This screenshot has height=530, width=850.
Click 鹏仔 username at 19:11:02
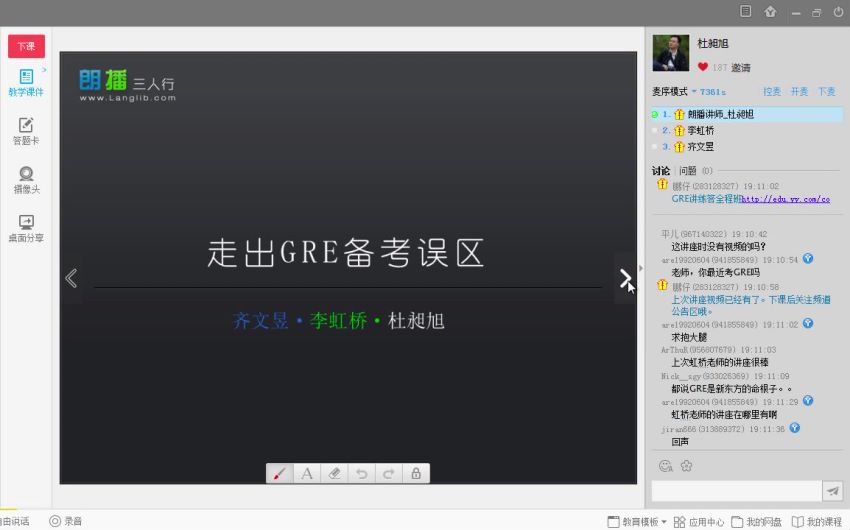(681, 186)
